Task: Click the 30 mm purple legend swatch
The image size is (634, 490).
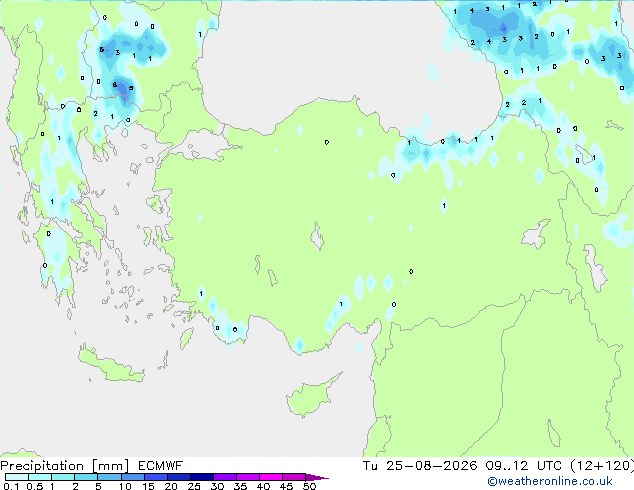Action: tap(224, 477)
